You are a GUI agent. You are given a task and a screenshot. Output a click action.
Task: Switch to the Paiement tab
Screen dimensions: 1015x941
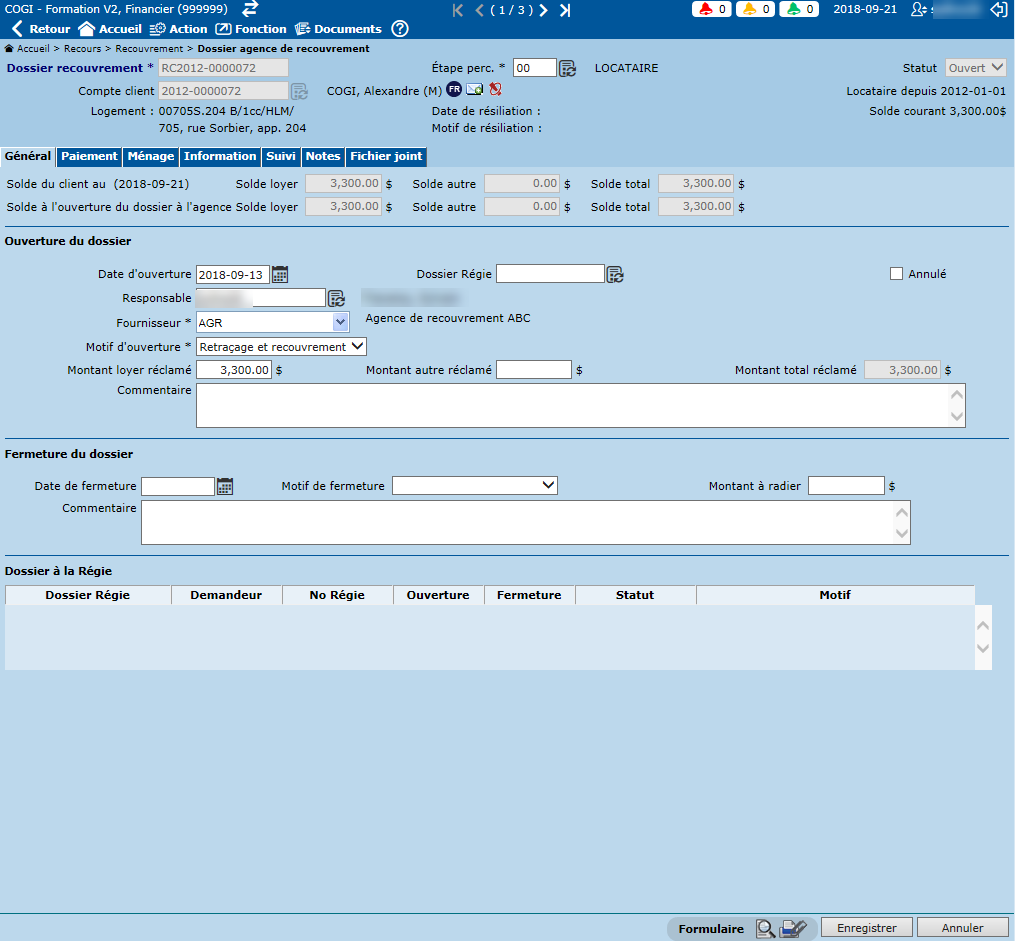[x=89, y=156]
